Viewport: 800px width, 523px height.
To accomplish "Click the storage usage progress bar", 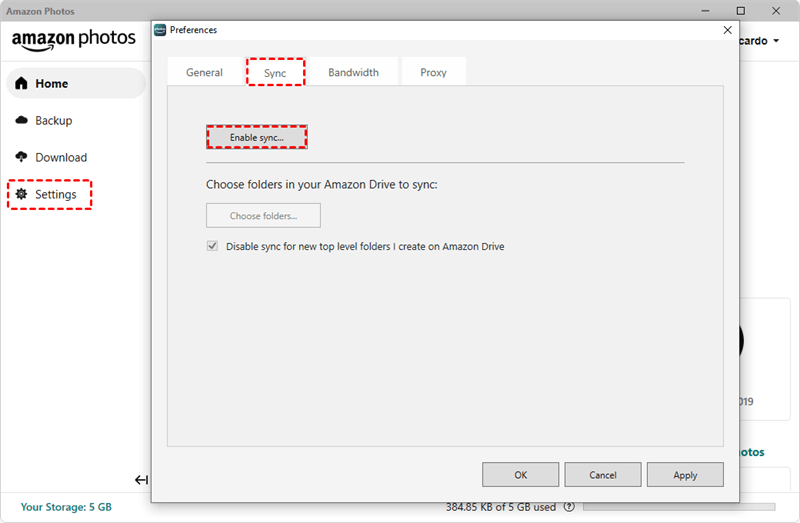I will [679, 507].
